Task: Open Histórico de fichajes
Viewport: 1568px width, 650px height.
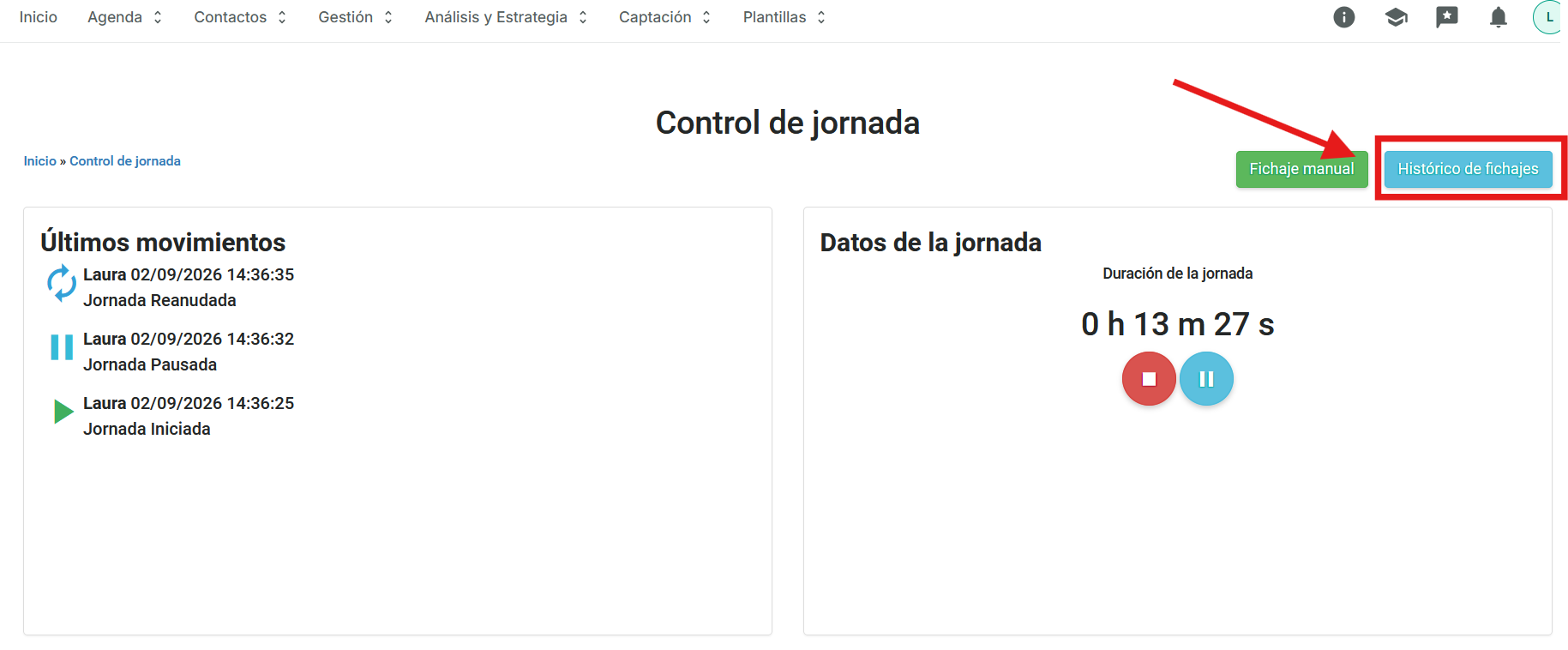Action: pyautogui.click(x=1468, y=169)
